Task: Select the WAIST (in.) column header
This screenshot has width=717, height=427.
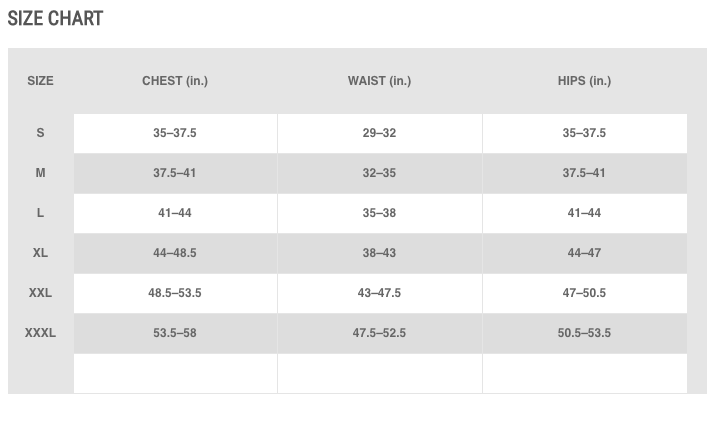Action: click(x=379, y=81)
